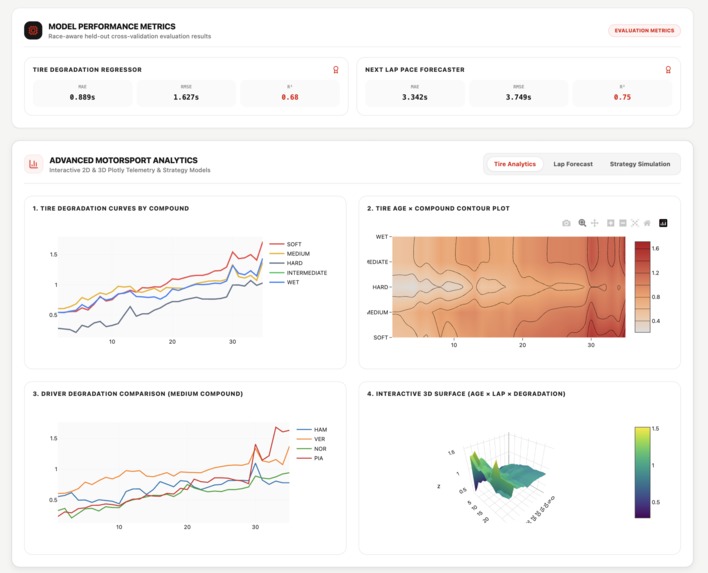Switch to the Tire Analytics tab
This screenshot has height=573, width=708.
pyautogui.click(x=515, y=164)
